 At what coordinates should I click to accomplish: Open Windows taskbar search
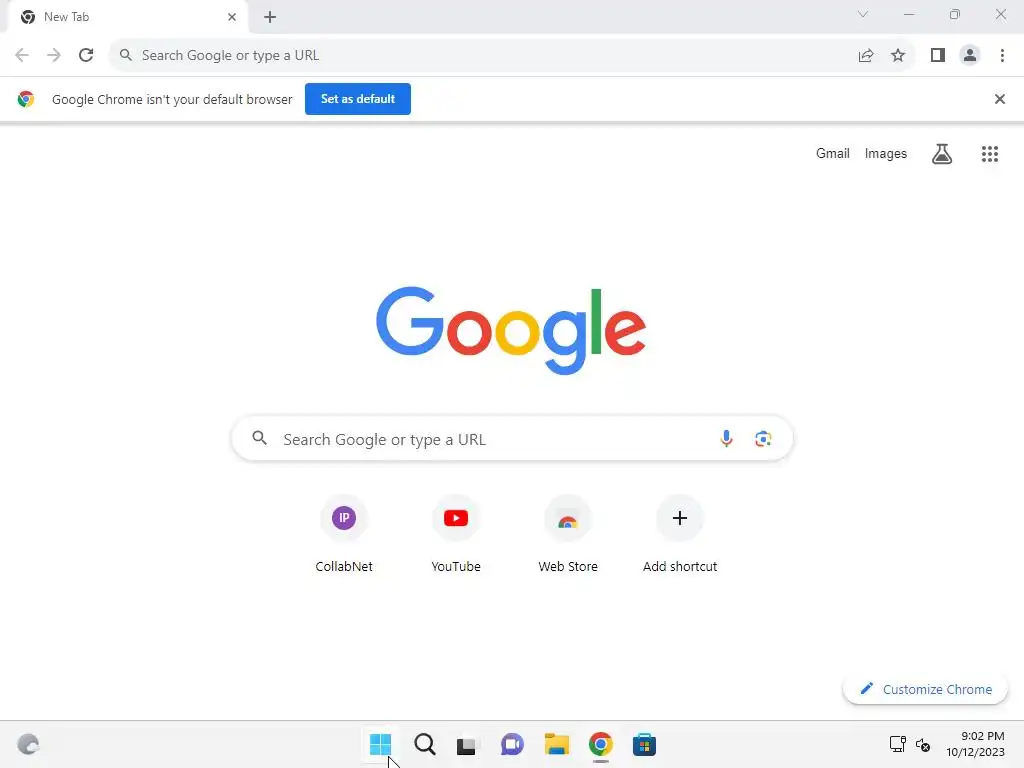point(424,744)
